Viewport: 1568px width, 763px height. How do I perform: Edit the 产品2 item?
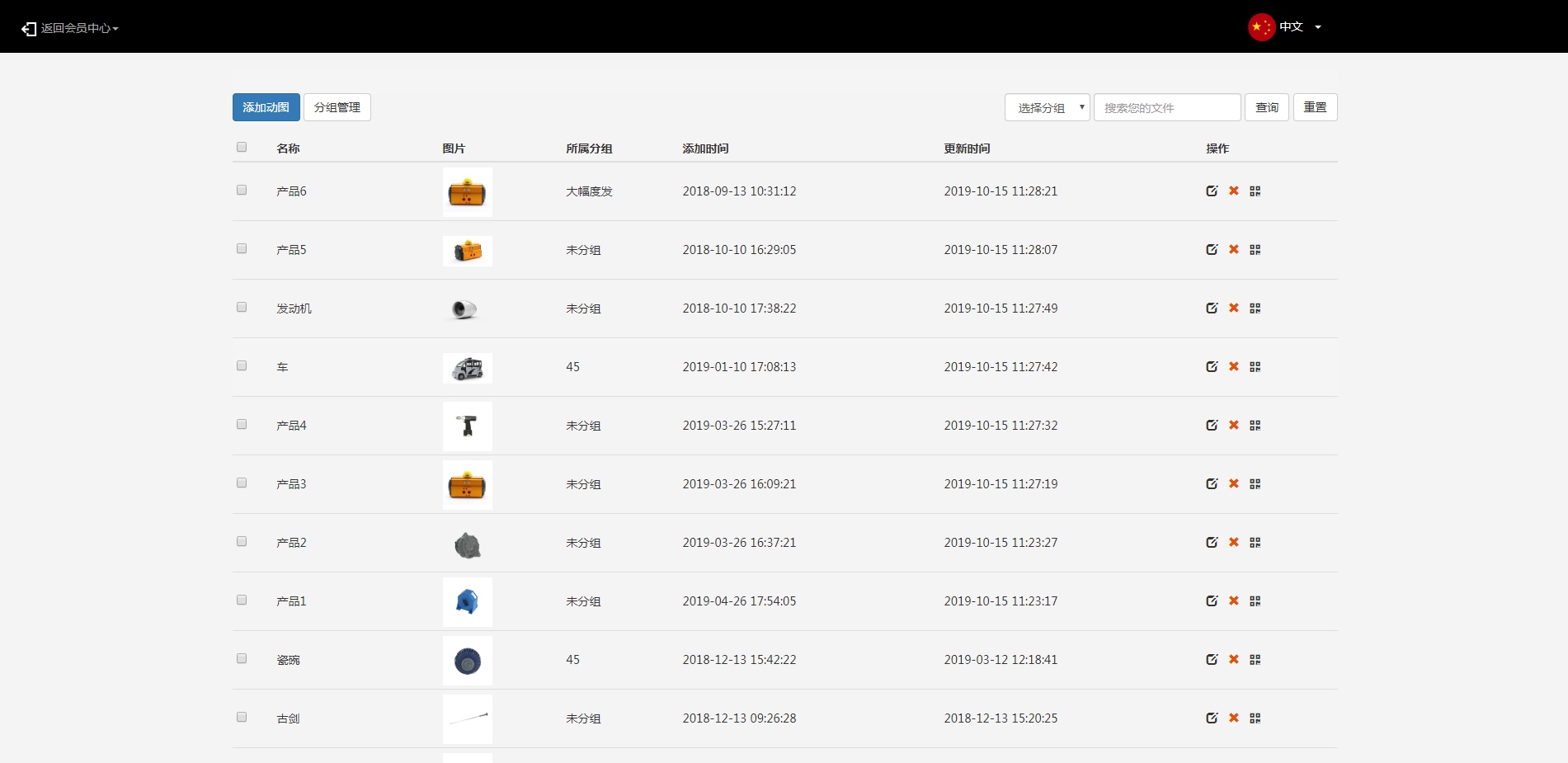(x=1212, y=543)
